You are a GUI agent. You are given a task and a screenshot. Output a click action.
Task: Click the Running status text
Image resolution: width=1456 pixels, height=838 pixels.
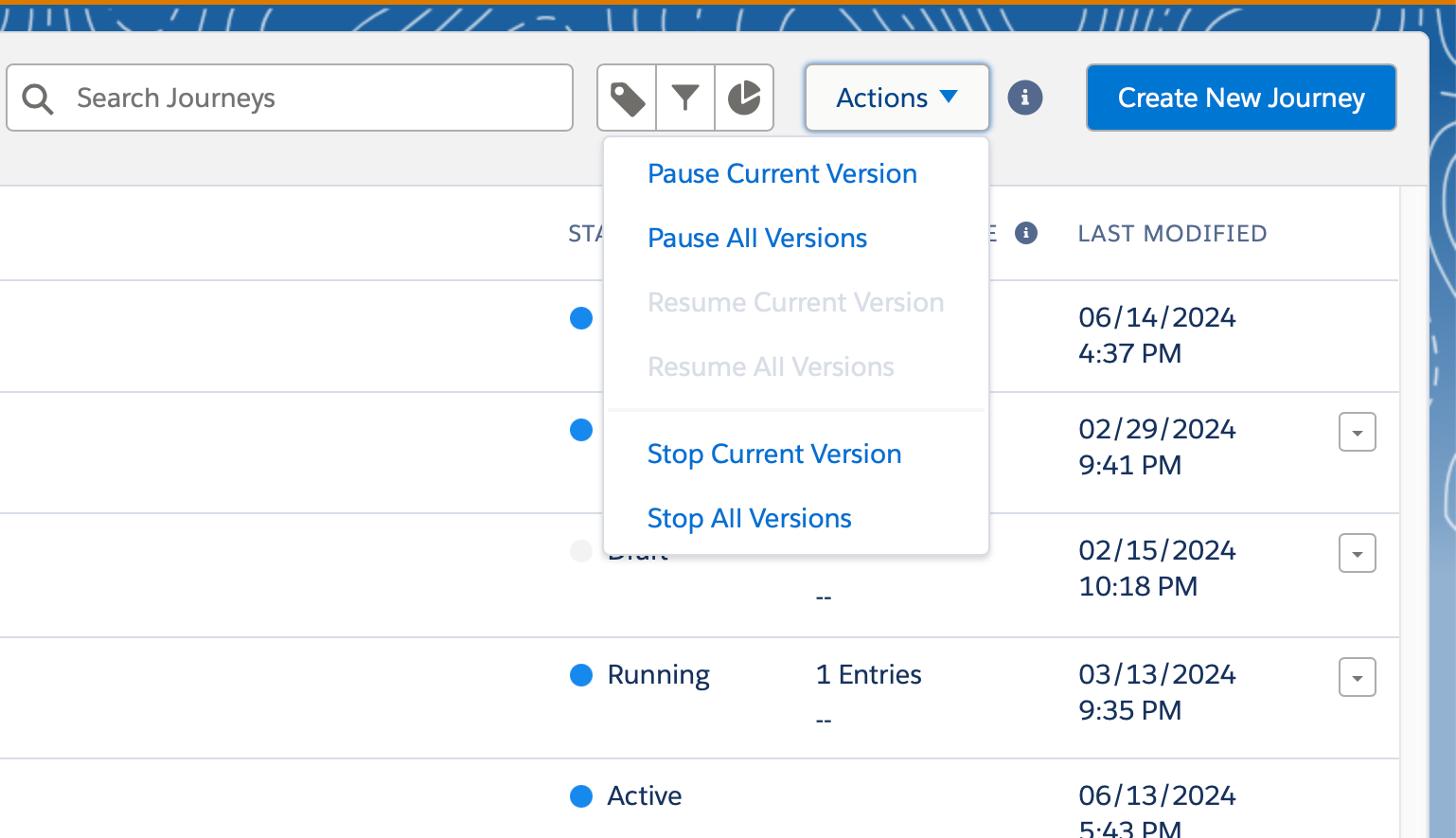coord(659,675)
